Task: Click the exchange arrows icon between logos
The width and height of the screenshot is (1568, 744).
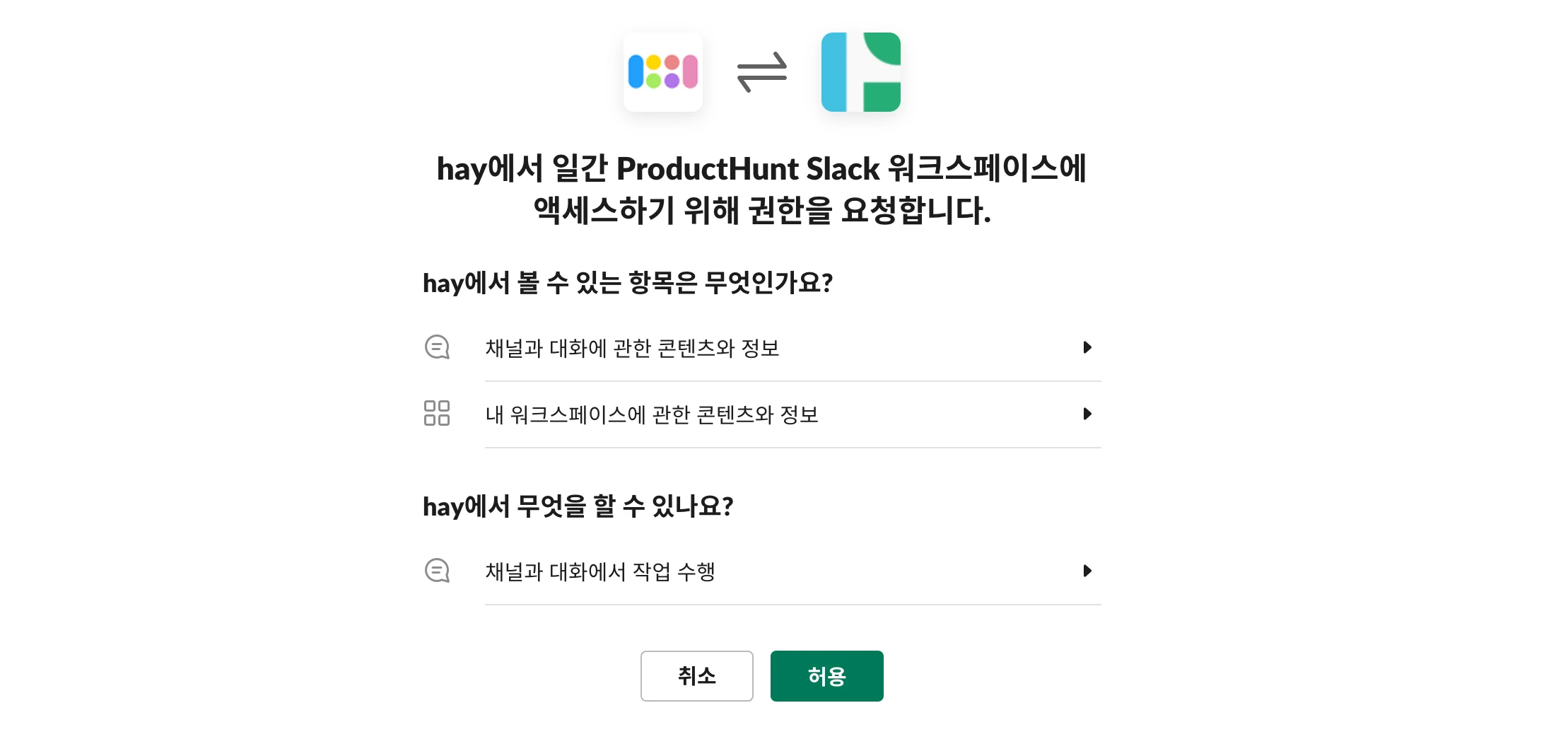Action: point(762,72)
